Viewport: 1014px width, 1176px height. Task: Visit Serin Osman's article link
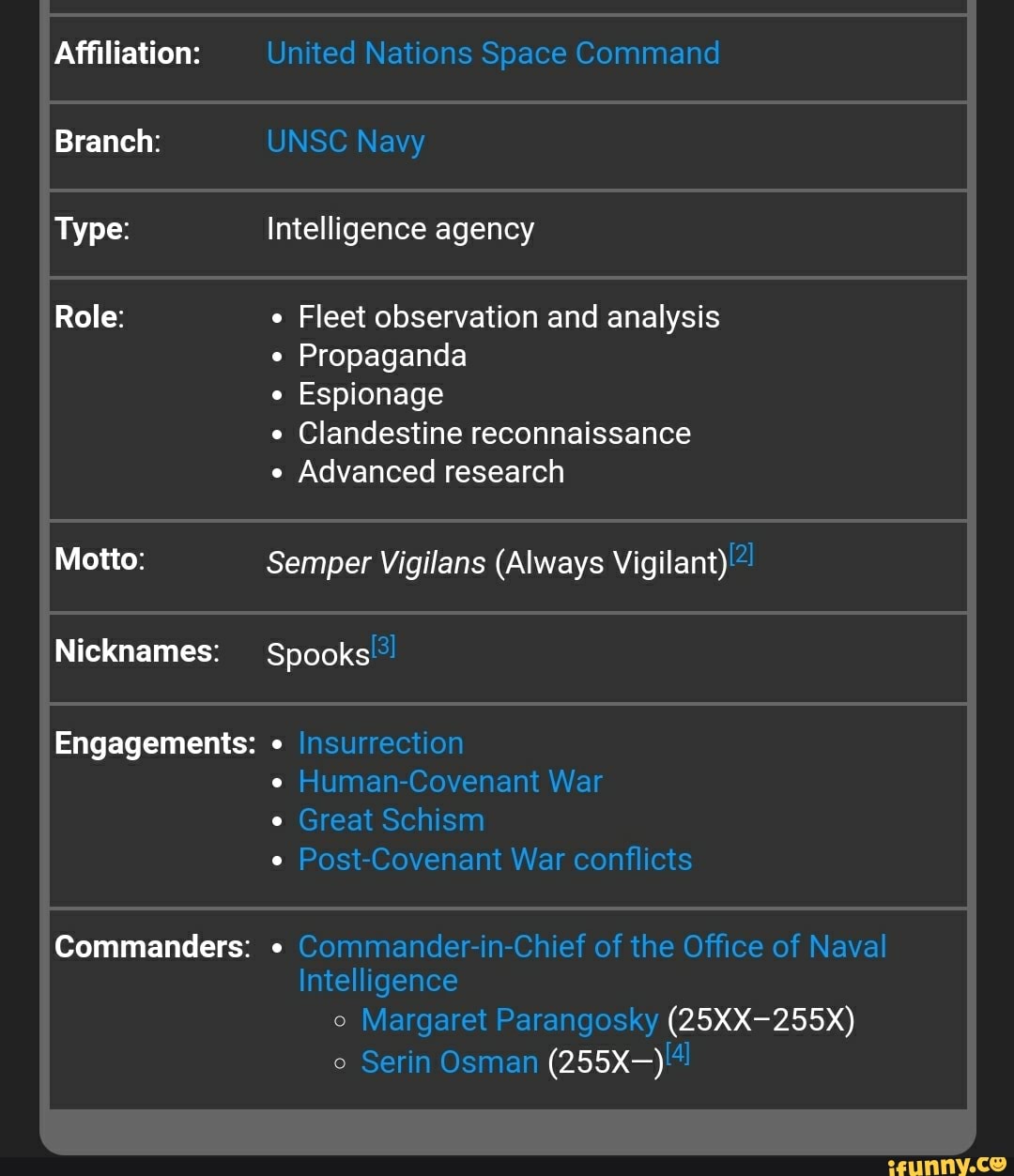pyautogui.click(x=449, y=1062)
